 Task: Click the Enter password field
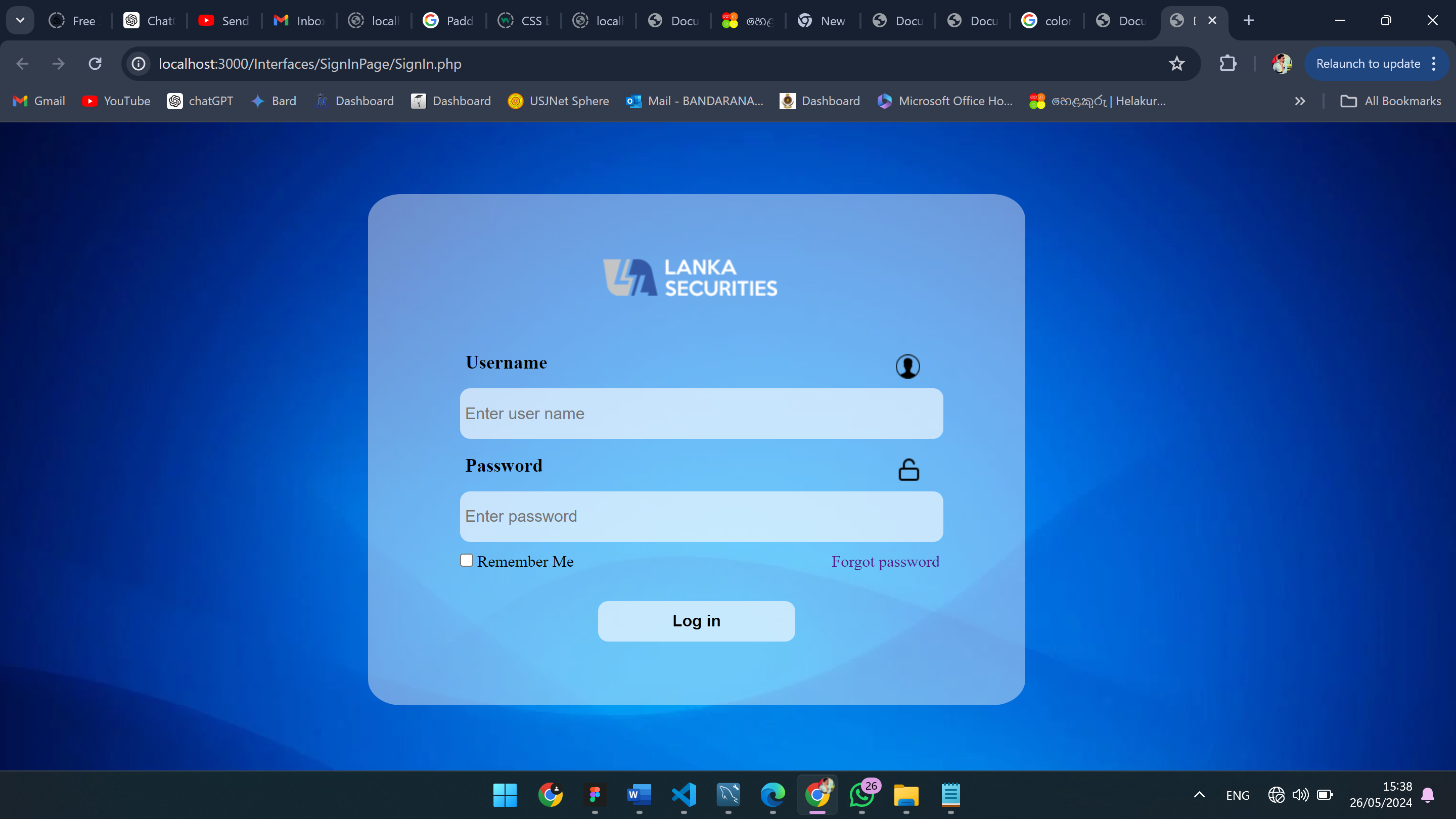(x=701, y=516)
